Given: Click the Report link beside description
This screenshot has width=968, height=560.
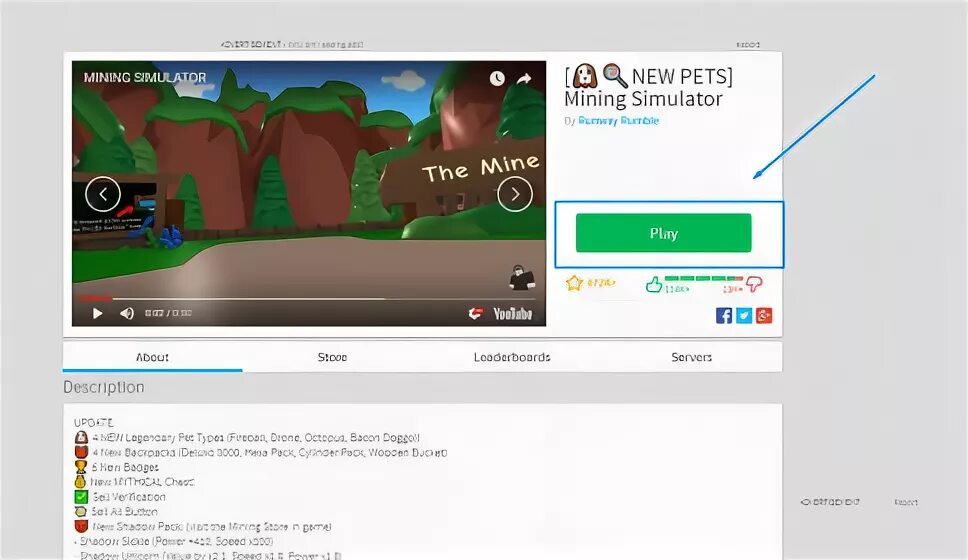Looking at the screenshot, I should pyautogui.click(x=906, y=502).
